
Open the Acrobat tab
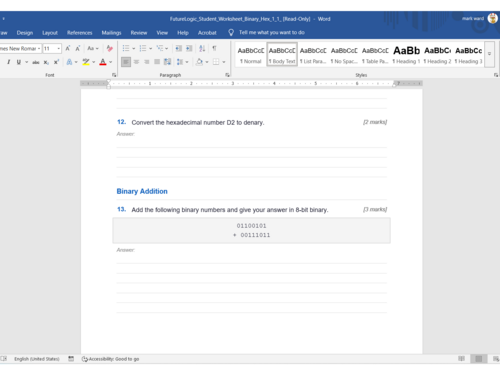pos(207,33)
